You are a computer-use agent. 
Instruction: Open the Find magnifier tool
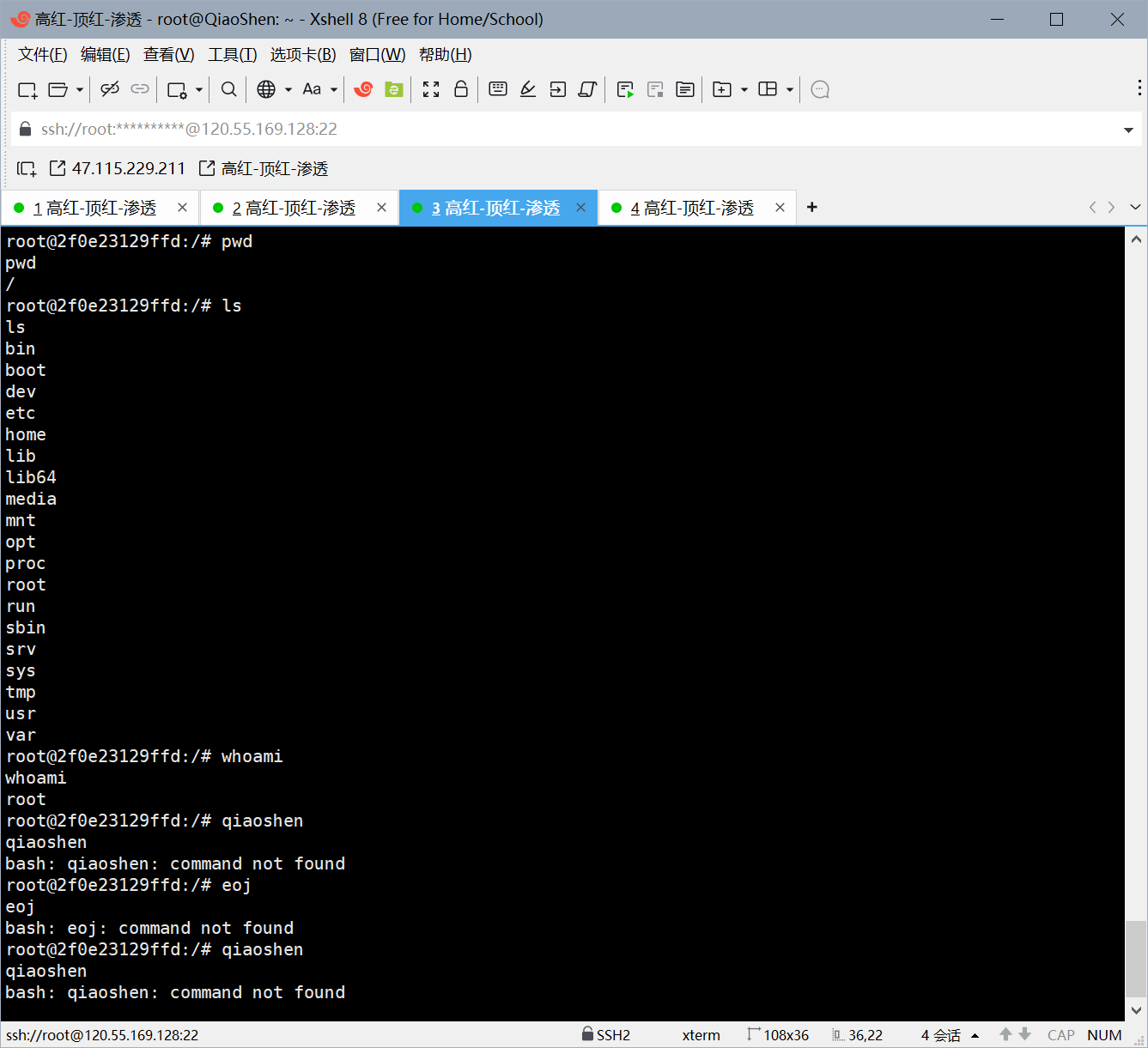(228, 89)
